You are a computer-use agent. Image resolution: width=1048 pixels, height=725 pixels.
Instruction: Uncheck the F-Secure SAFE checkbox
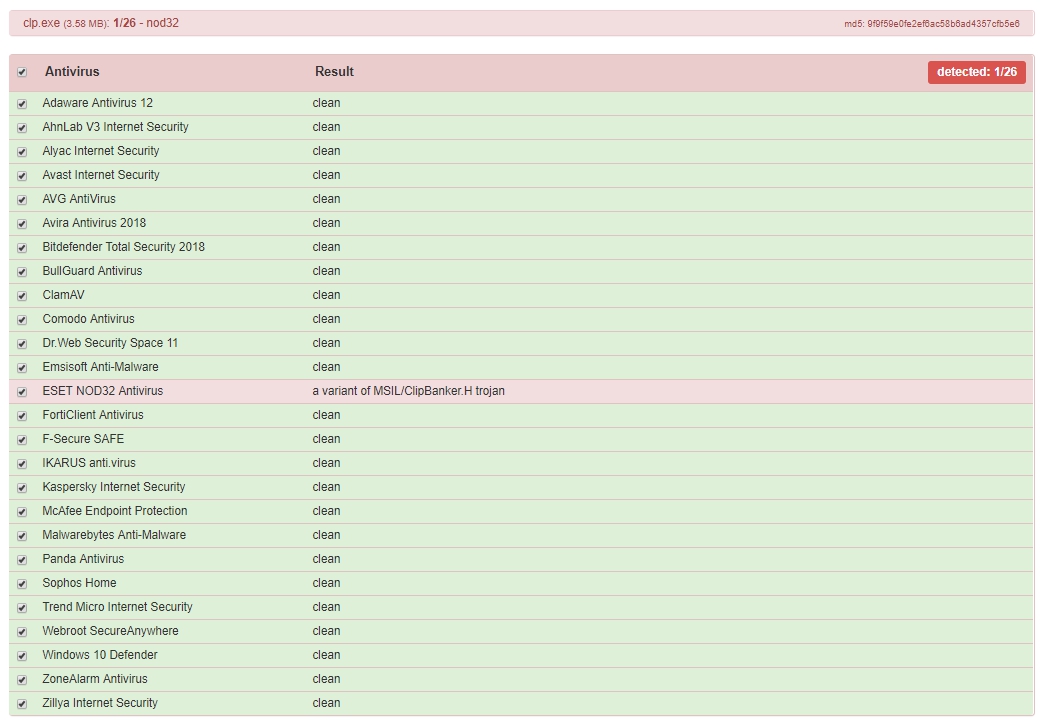pyautogui.click(x=22, y=440)
